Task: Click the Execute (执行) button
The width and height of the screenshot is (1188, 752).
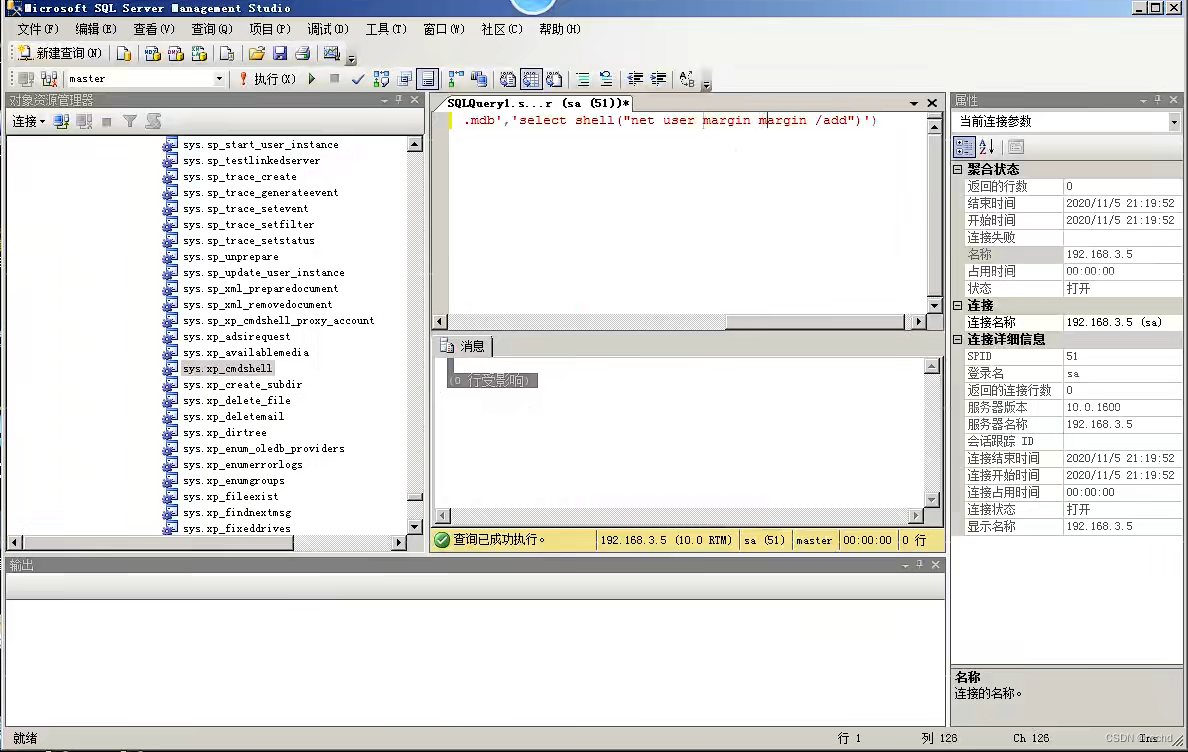Action: point(267,79)
